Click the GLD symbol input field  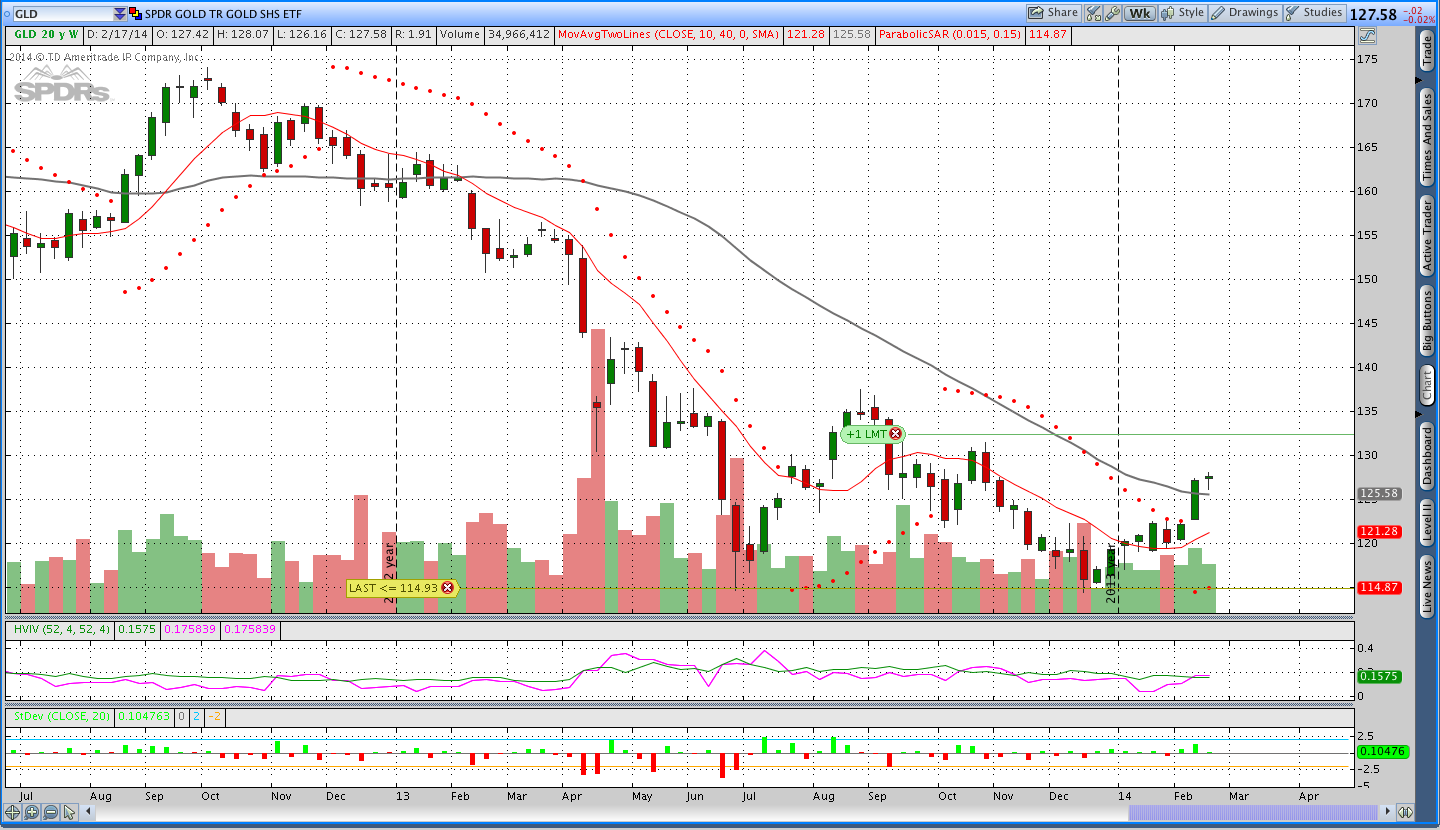click(63, 14)
